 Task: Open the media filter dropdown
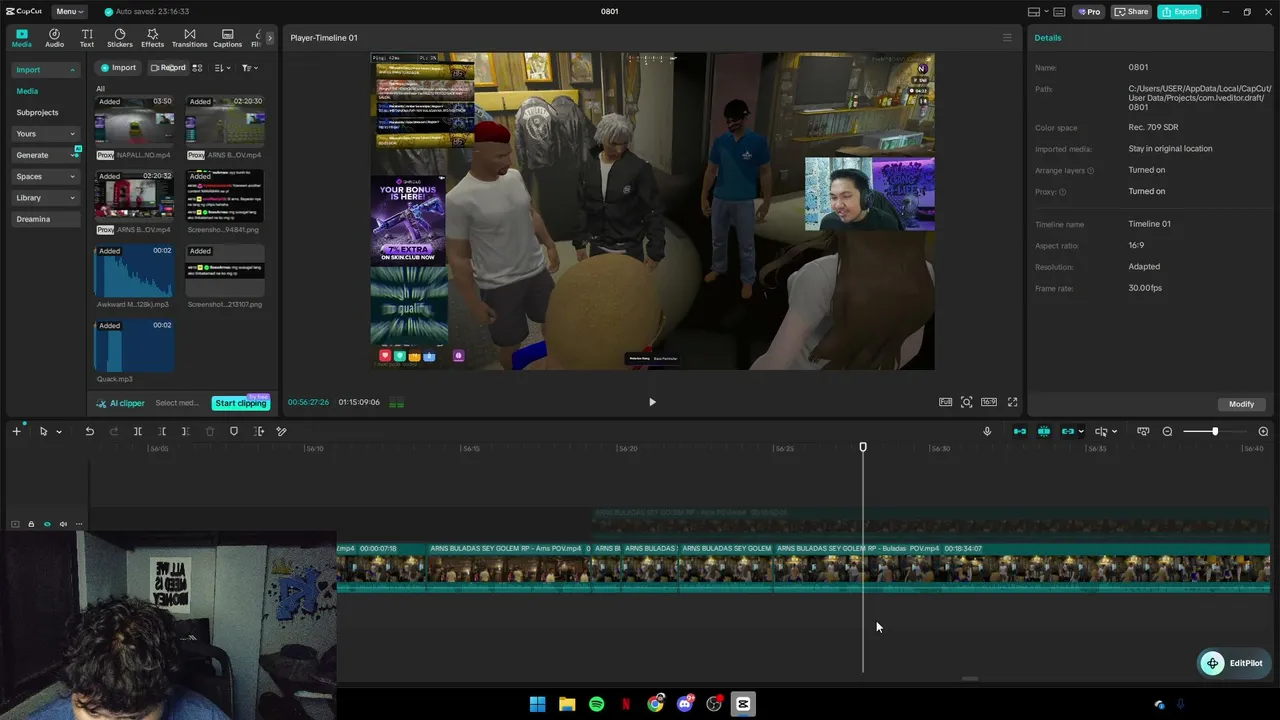[250, 68]
